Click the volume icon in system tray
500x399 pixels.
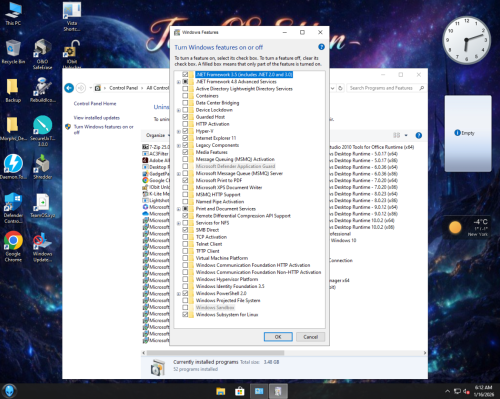click(466, 391)
